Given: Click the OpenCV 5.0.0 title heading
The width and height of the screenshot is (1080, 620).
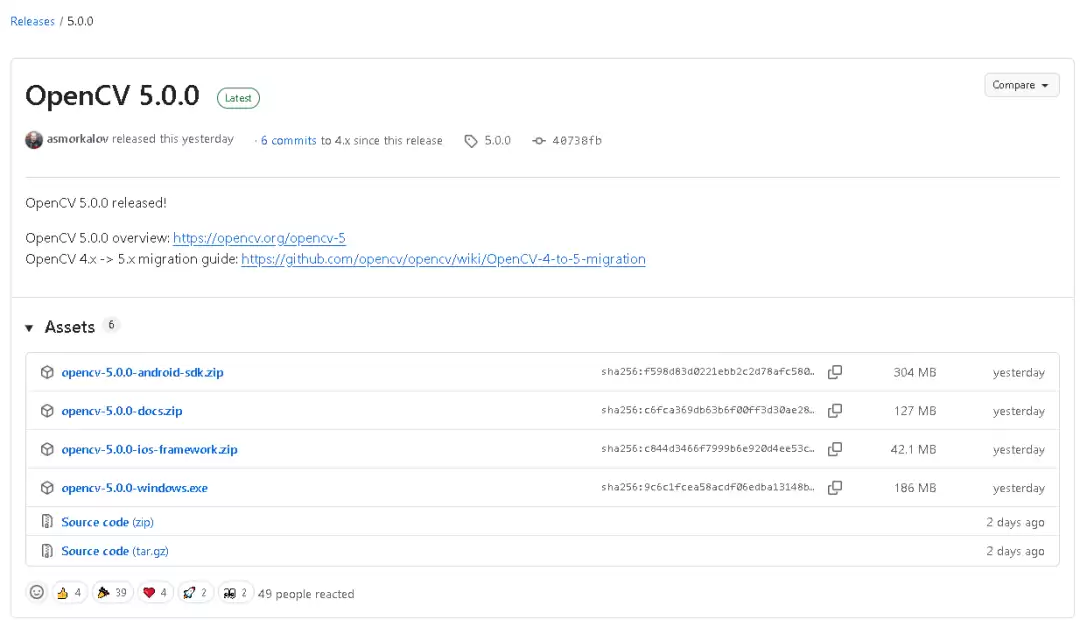Looking at the screenshot, I should click(x=112, y=96).
